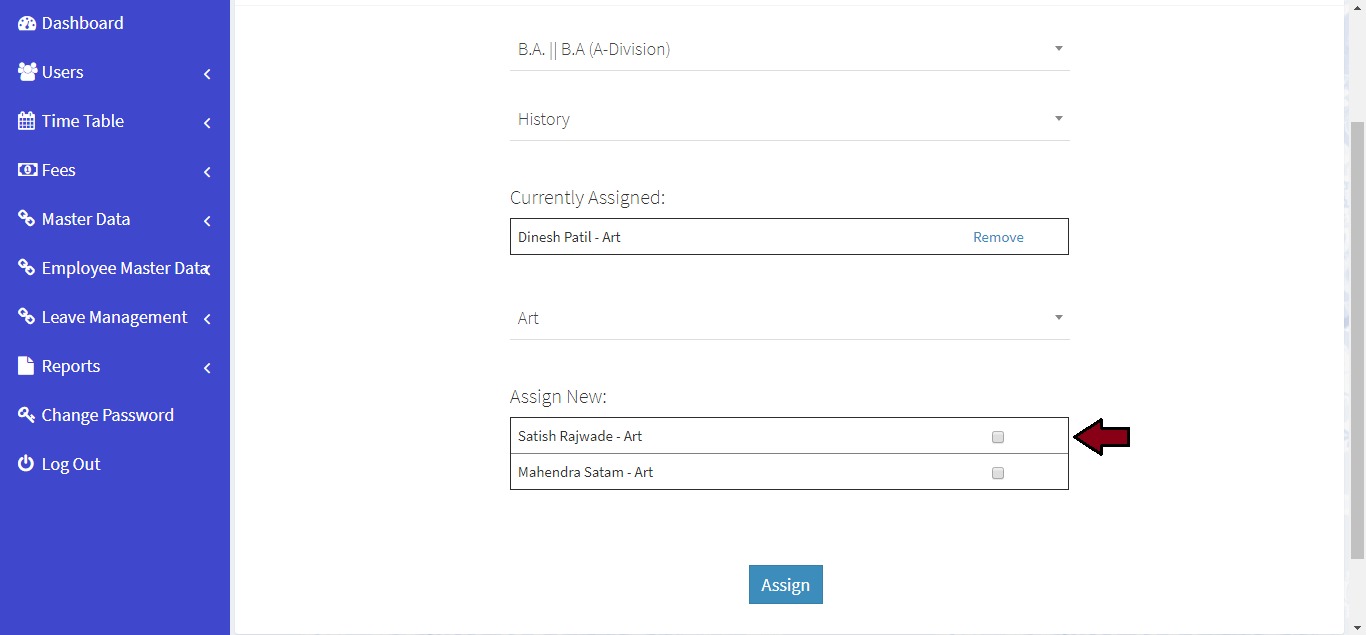Open the B.A. || B.A (A-Division) dropdown
This screenshot has width=1366, height=635.
point(789,49)
